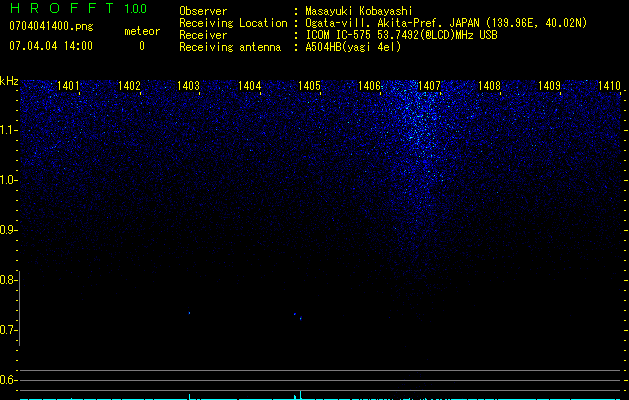629x400 pixels.
Task: Click the 1405 time axis marker
Action: [x=309, y=85]
